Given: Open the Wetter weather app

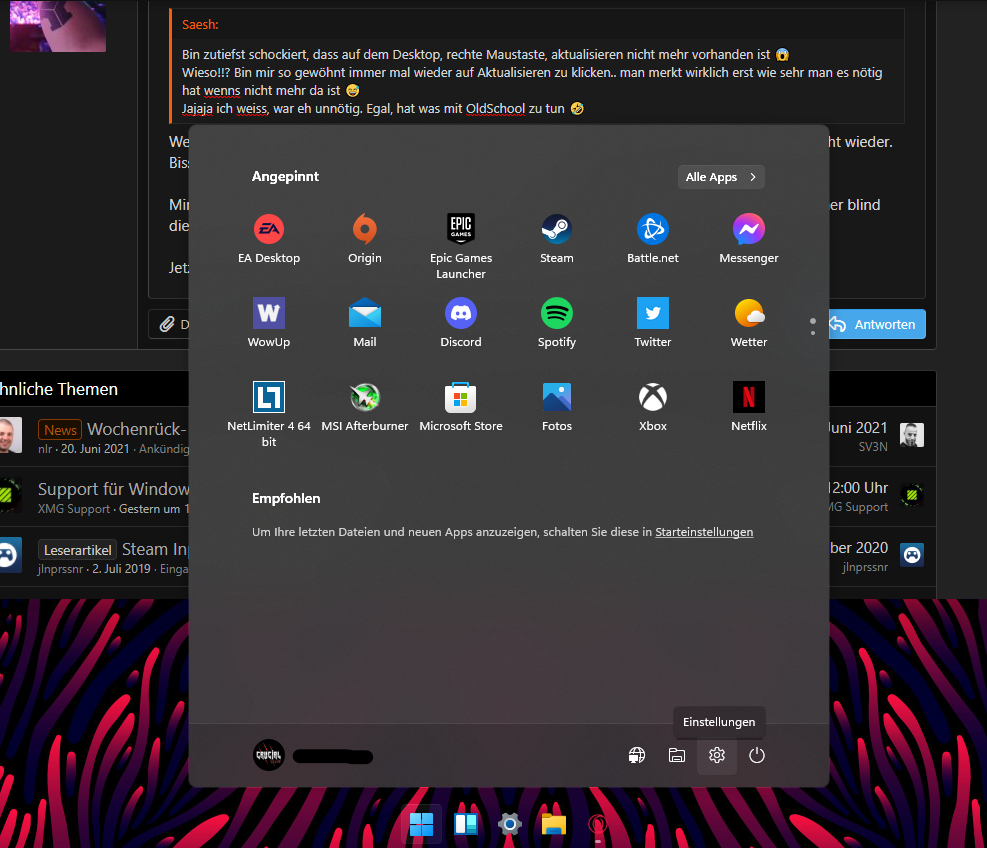Looking at the screenshot, I should point(748,323).
